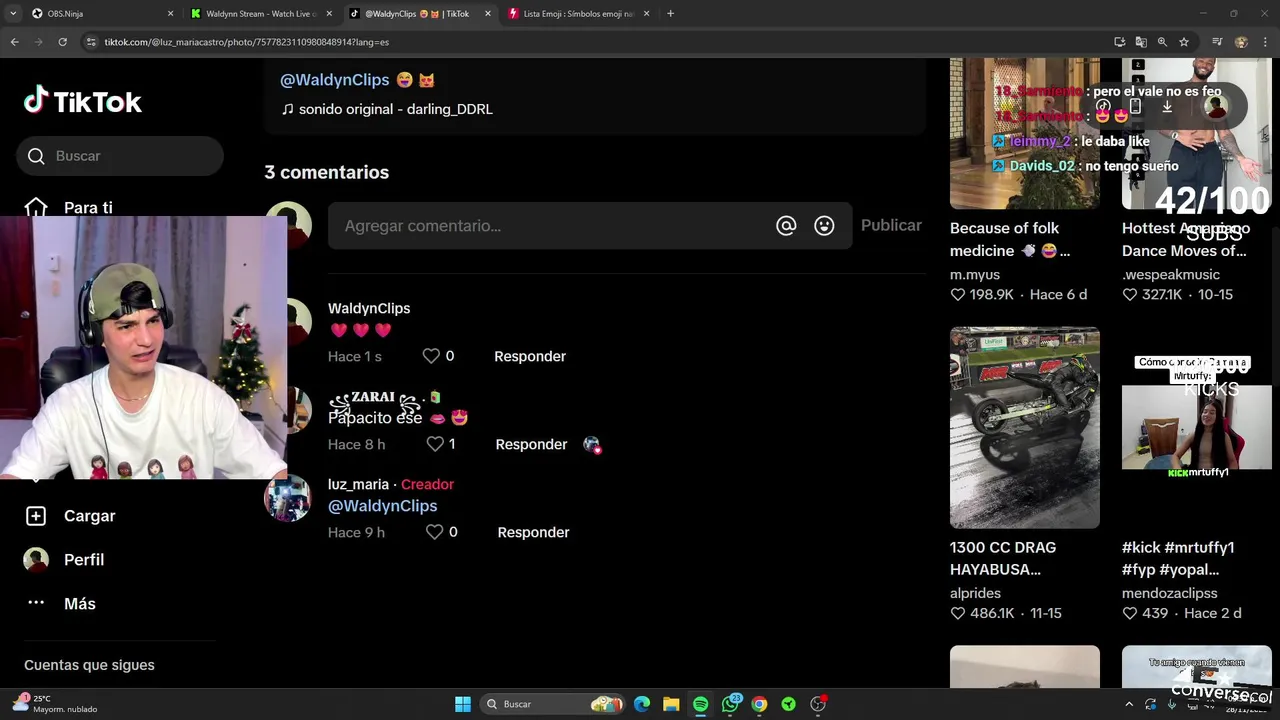
Task: Reply to the luz_maria comment
Action: [533, 532]
